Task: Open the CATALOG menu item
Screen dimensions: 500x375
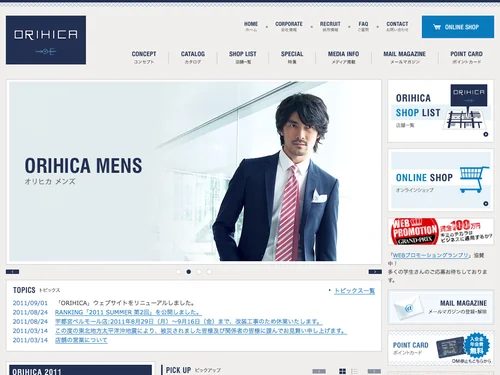Action: pyautogui.click(x=193, y=57)
